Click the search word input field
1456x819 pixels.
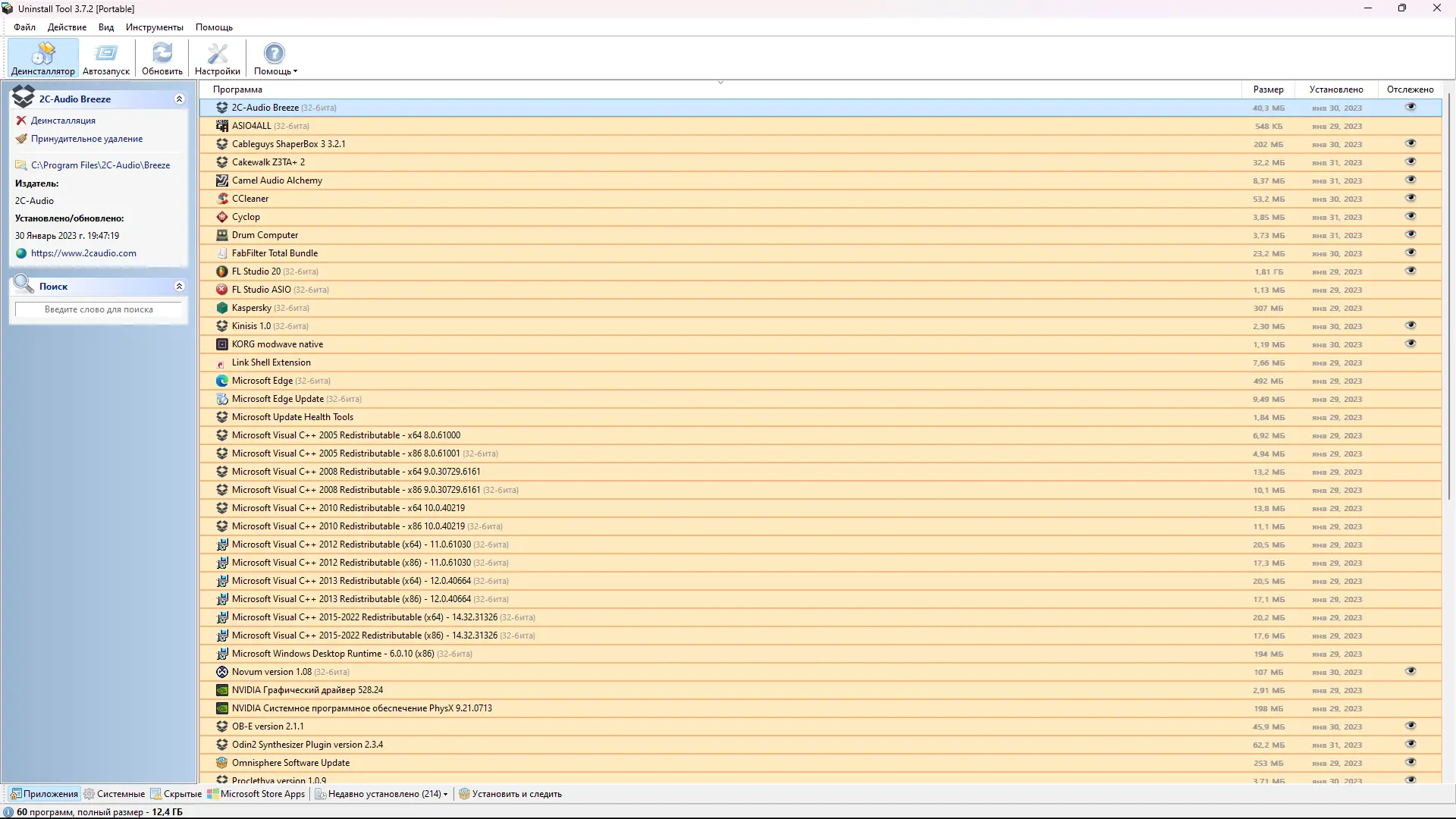99,309
